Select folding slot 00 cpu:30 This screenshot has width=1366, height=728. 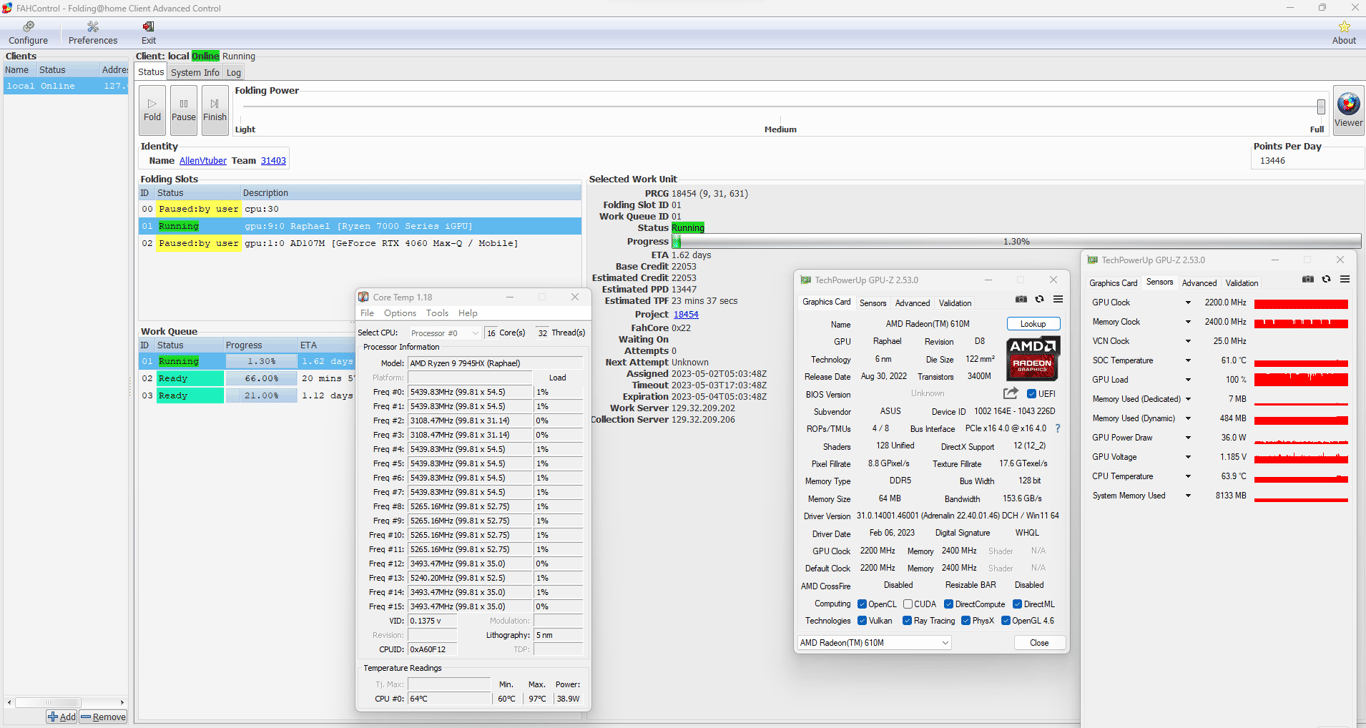pos(360,210)
